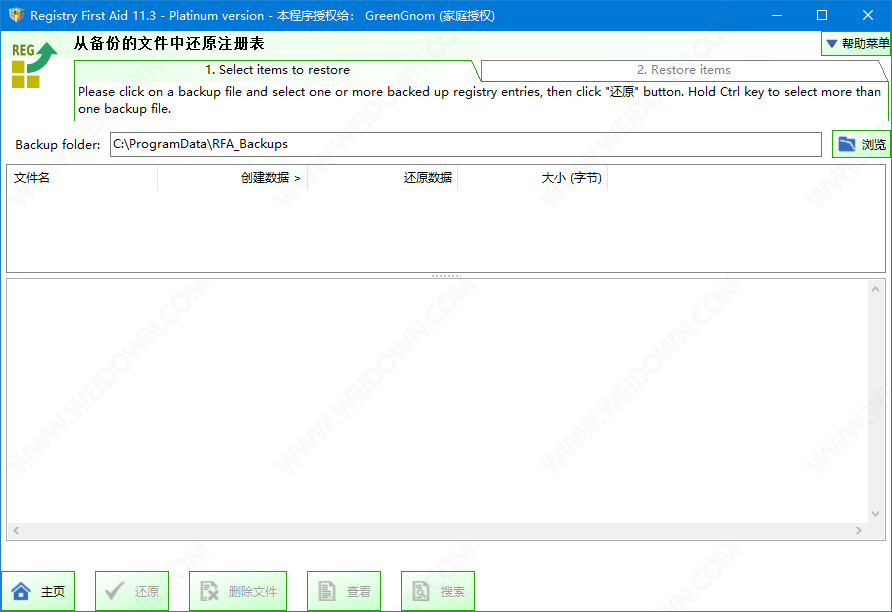Click the pane splitter handle dots
Screen dimensions: 892x612
[x=447, y=276]
